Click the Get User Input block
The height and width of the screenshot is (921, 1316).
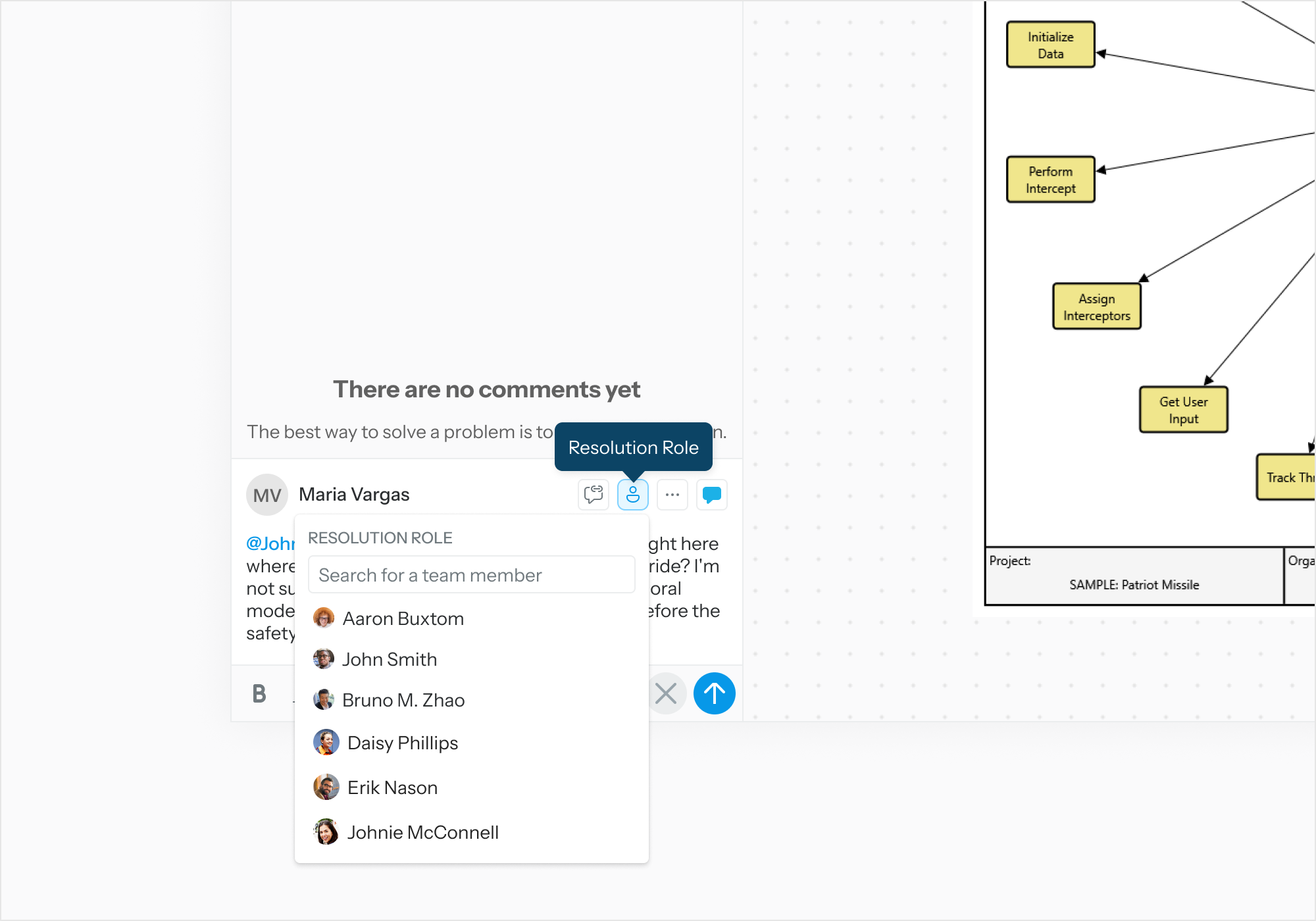coord(1183,409)
